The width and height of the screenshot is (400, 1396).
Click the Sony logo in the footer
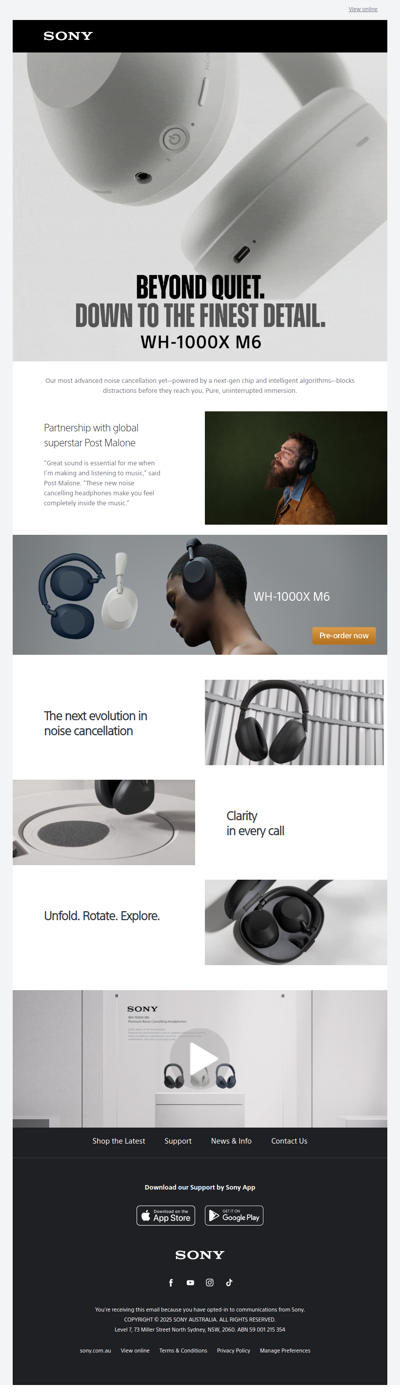click(x=200, y=1254)
